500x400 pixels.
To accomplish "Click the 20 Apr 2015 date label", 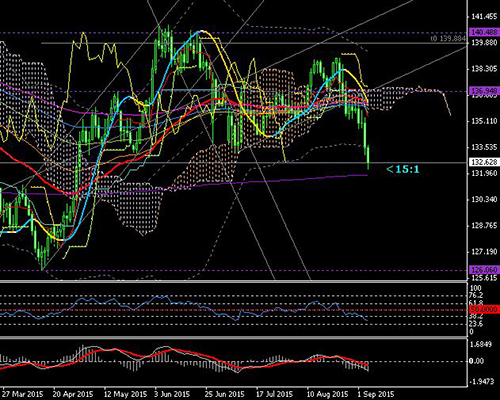I will pyautogui.click(x=73, y=394).
